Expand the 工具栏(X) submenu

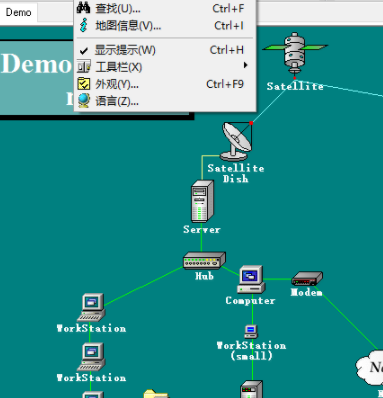pyautogui.click(x=165, y=67)
